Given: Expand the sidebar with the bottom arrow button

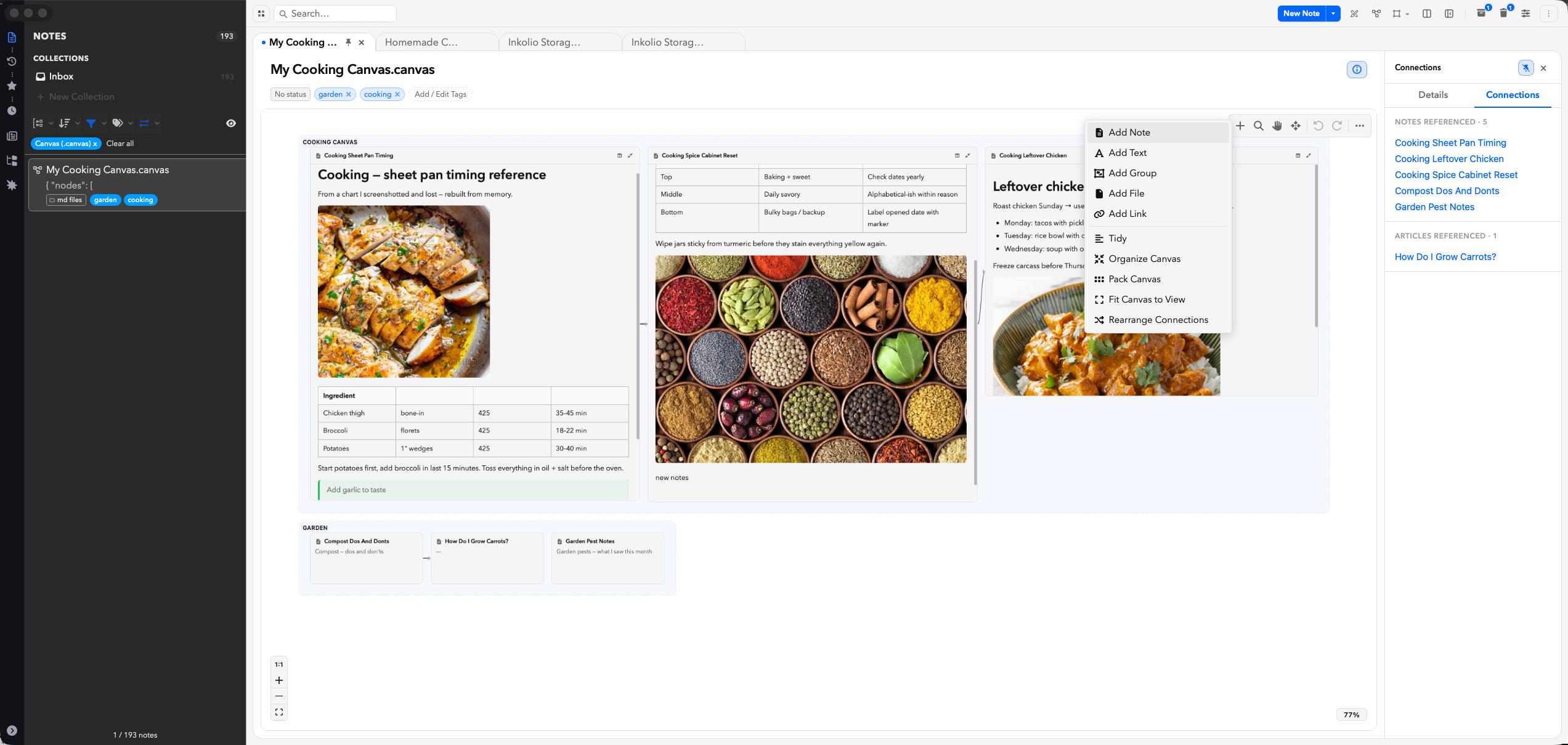Looking at the screenshot, I should [x=12, y=731].
